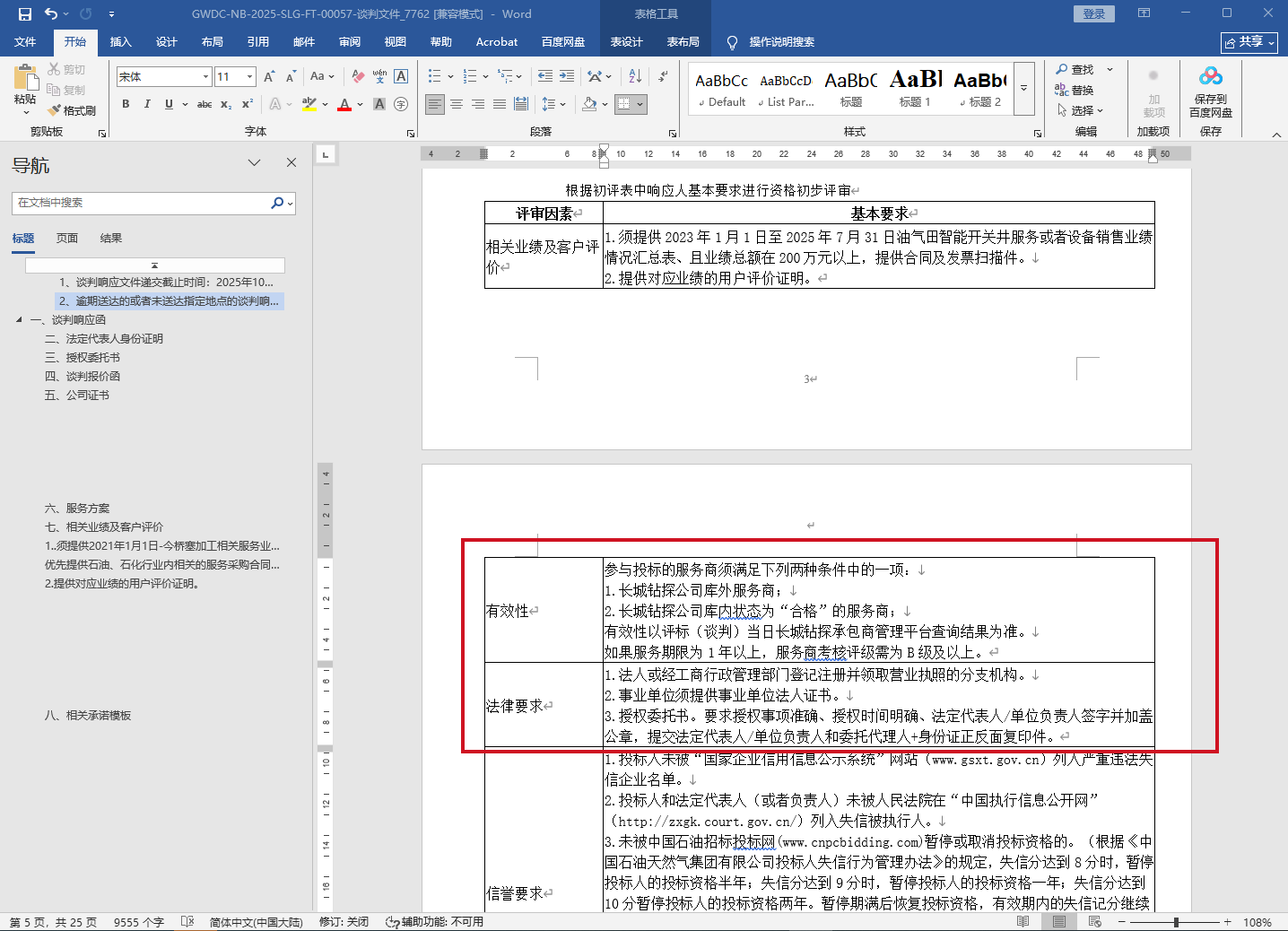This screenshot has height=931, width=1288.
Task: Open the navigation pane options dropdown
Action: point(255,163)
